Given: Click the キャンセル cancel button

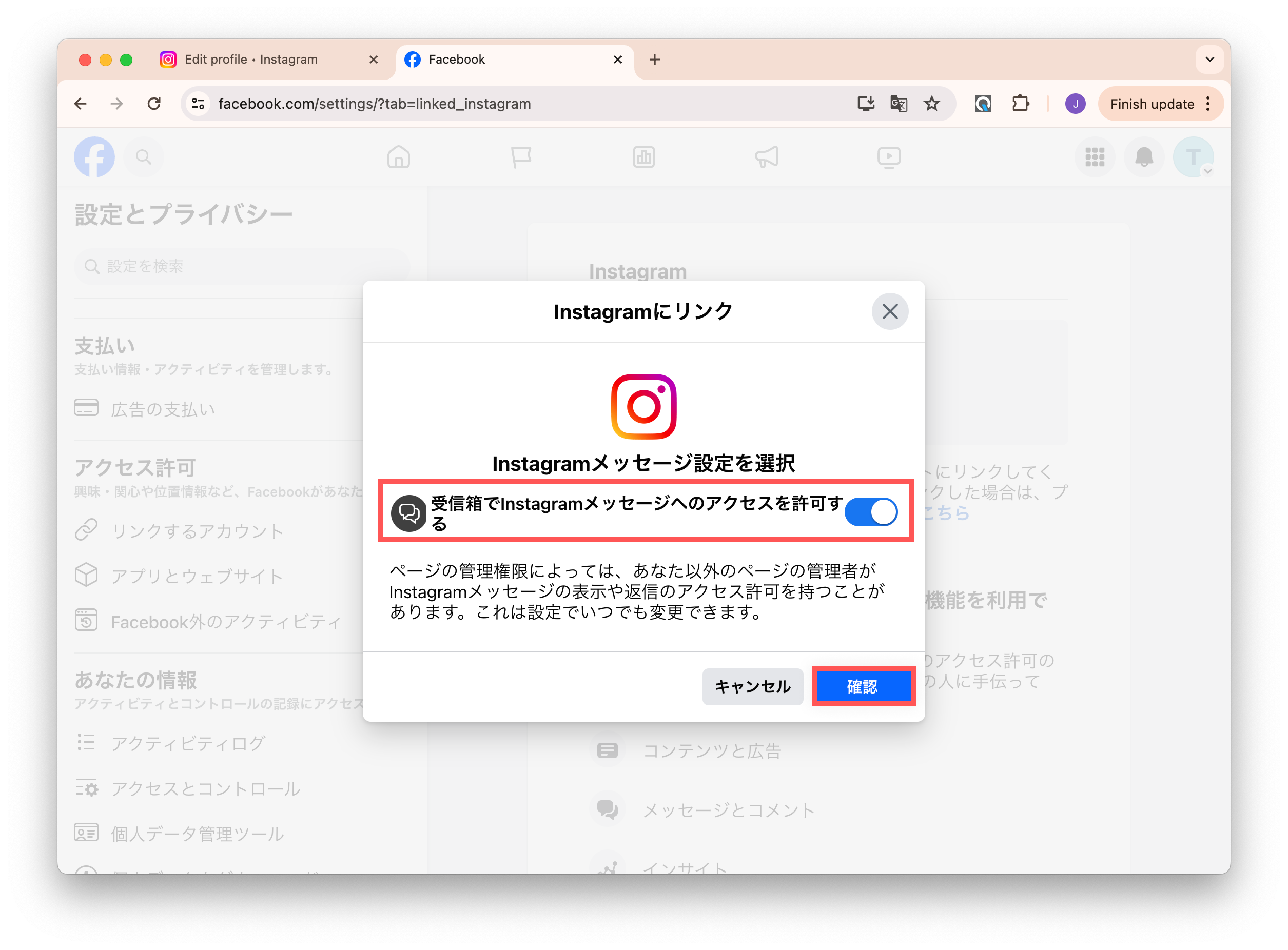Looking at the screenshot, I should click(x=752, y=686).
